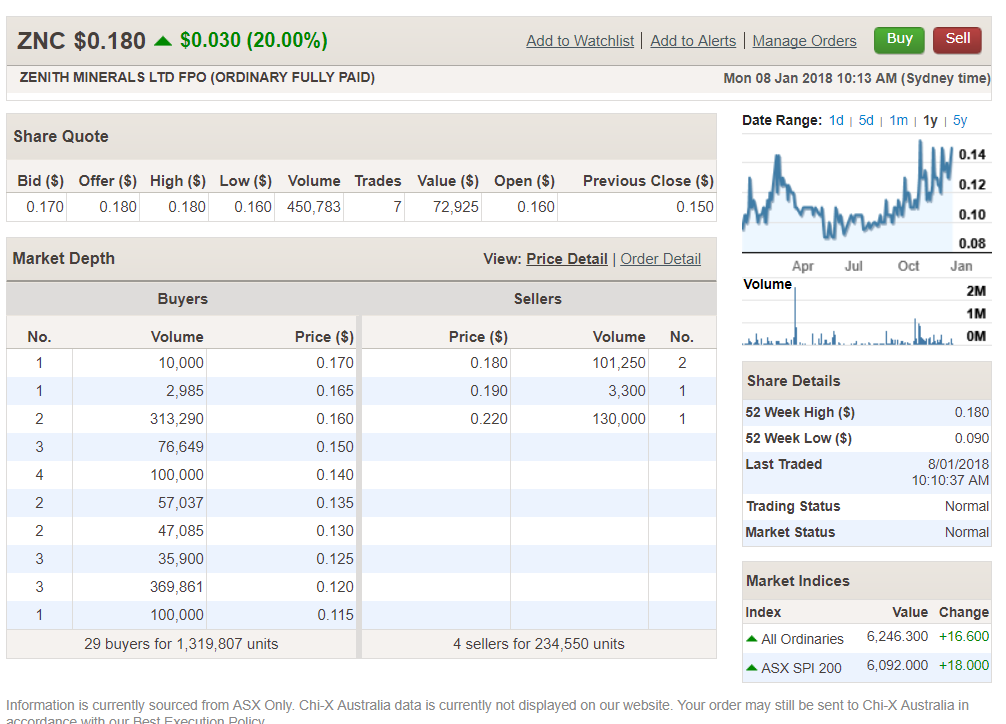Click buyer volume 57,037

[181, 503]
